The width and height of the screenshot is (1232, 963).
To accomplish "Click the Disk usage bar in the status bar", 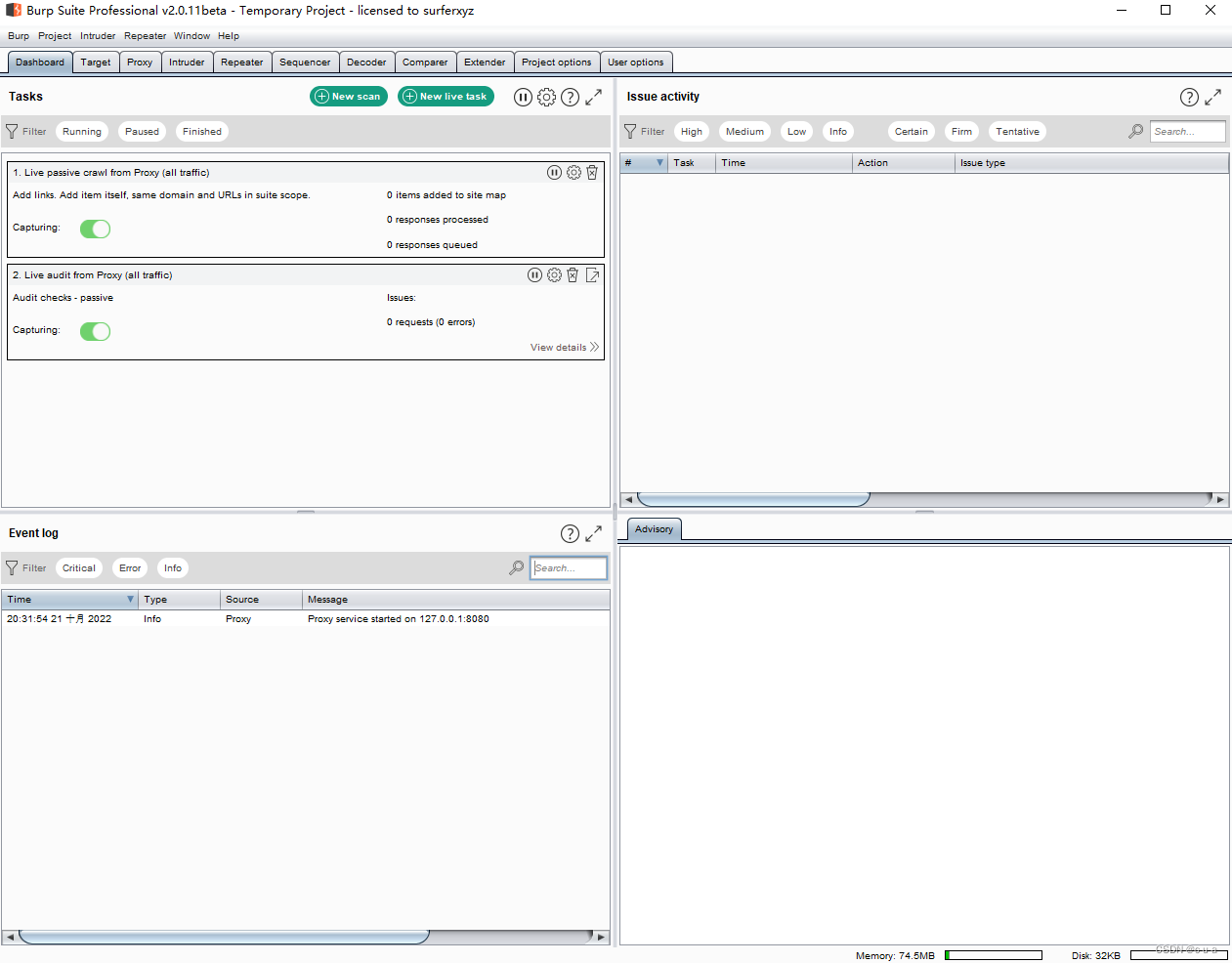I will (1178, 955).
